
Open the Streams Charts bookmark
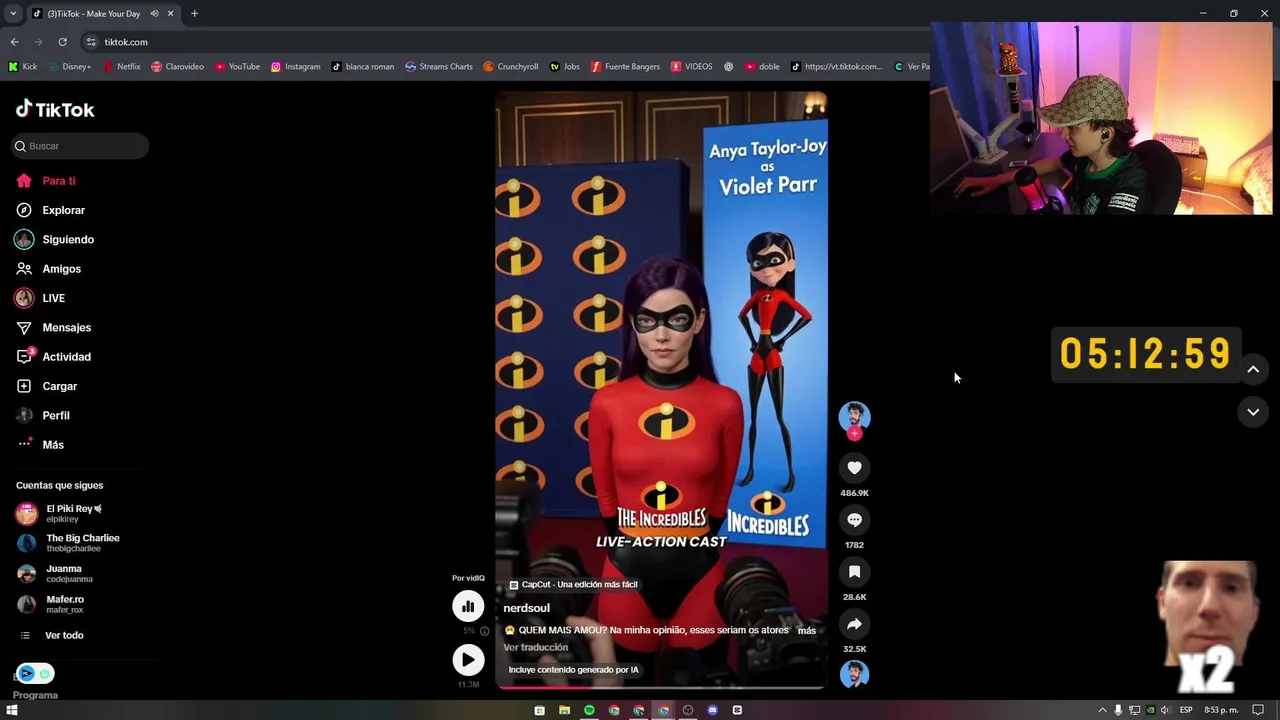[439, 67]
